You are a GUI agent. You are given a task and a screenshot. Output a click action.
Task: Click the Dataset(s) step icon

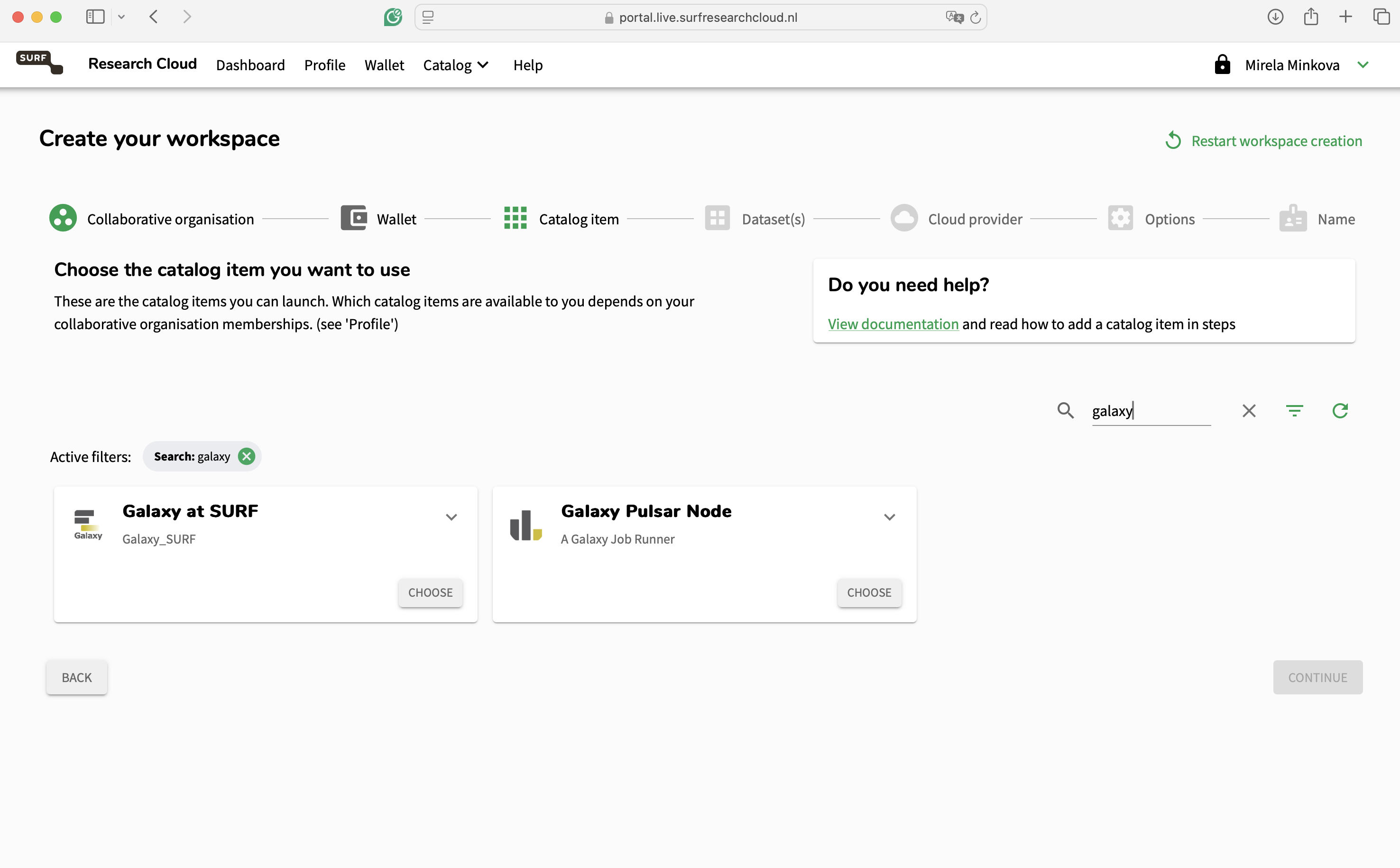tap(717, 218)
